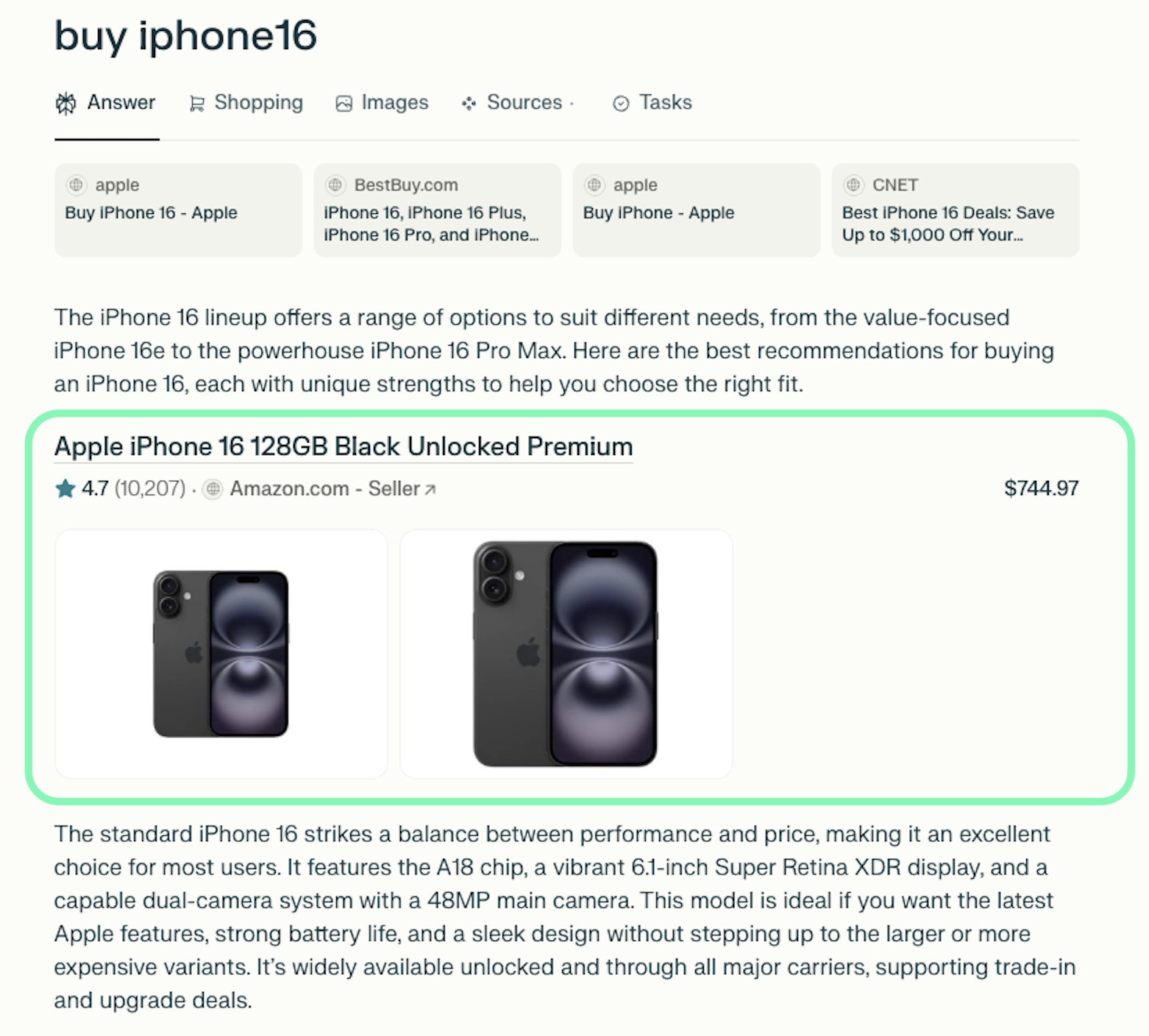Select the first iPhone 16 product image
1149x1036 pixels.
221,654
